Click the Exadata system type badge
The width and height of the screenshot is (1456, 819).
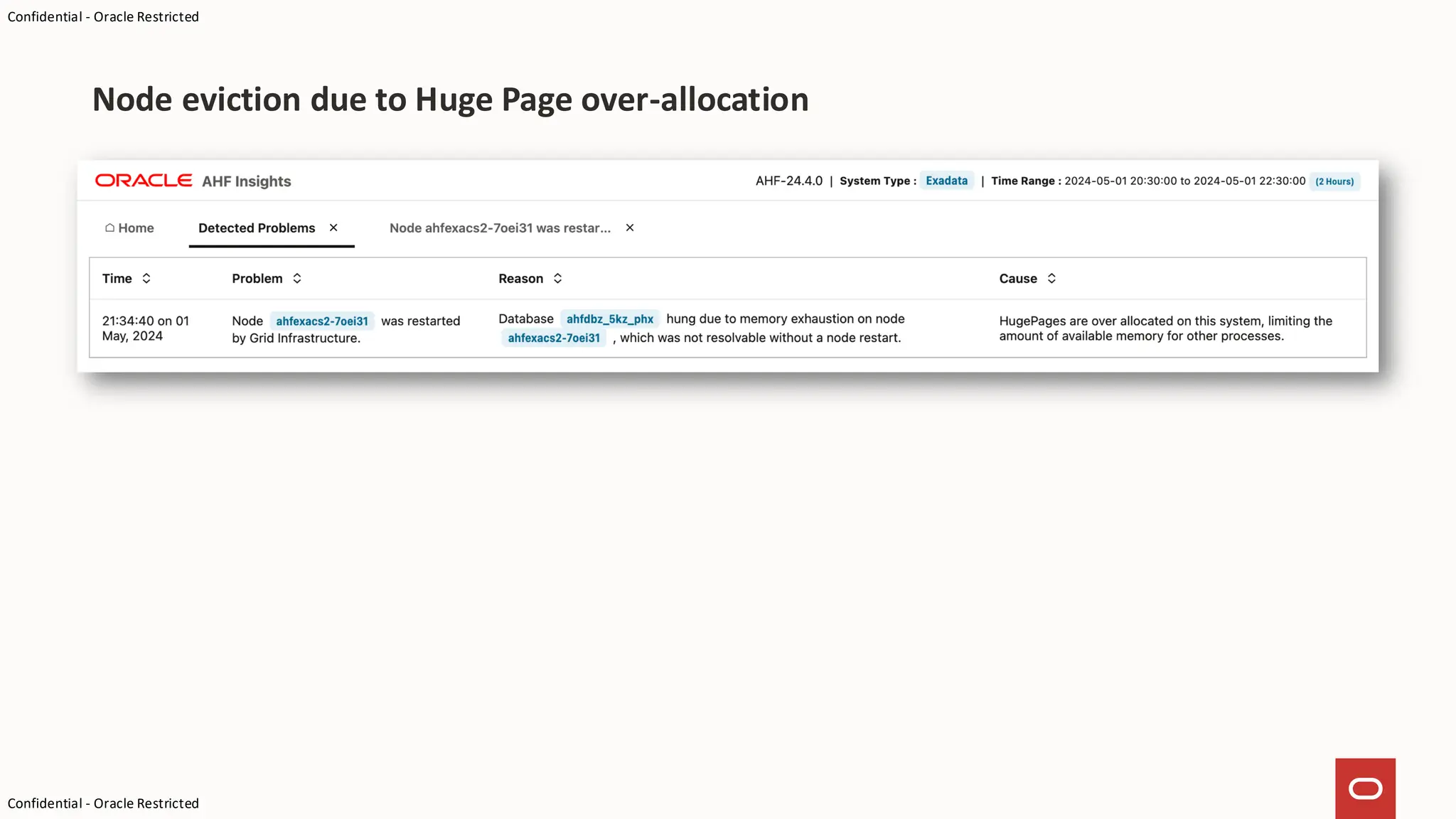point(946,181)
